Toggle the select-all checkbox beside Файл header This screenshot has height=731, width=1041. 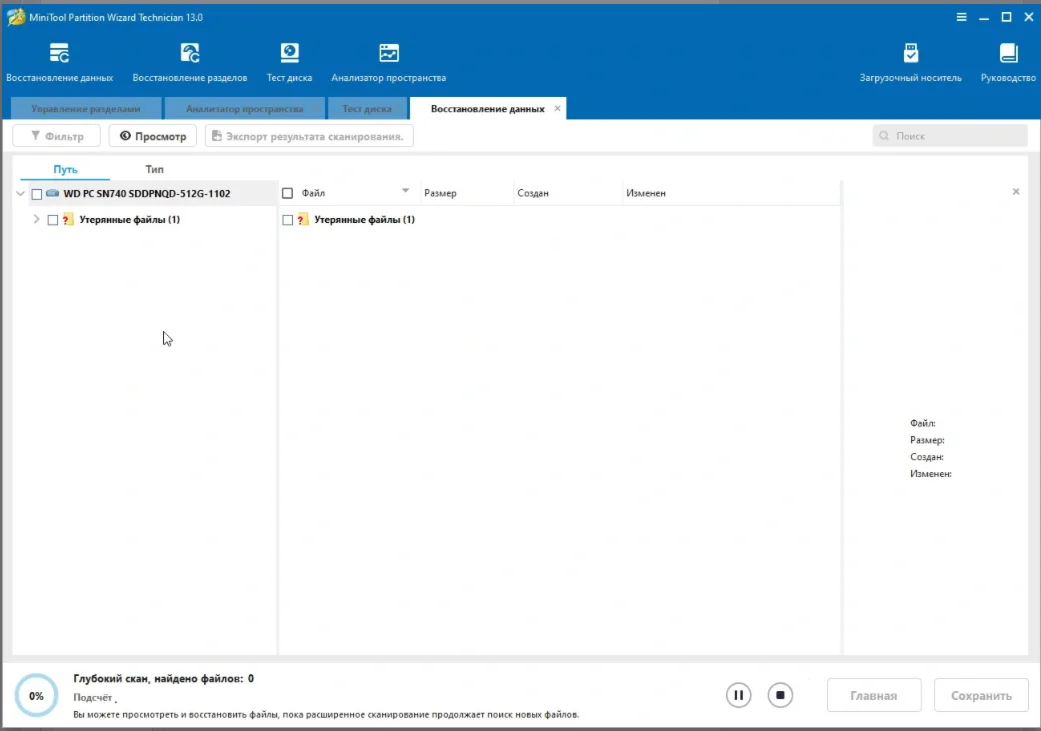pos(288,193)
